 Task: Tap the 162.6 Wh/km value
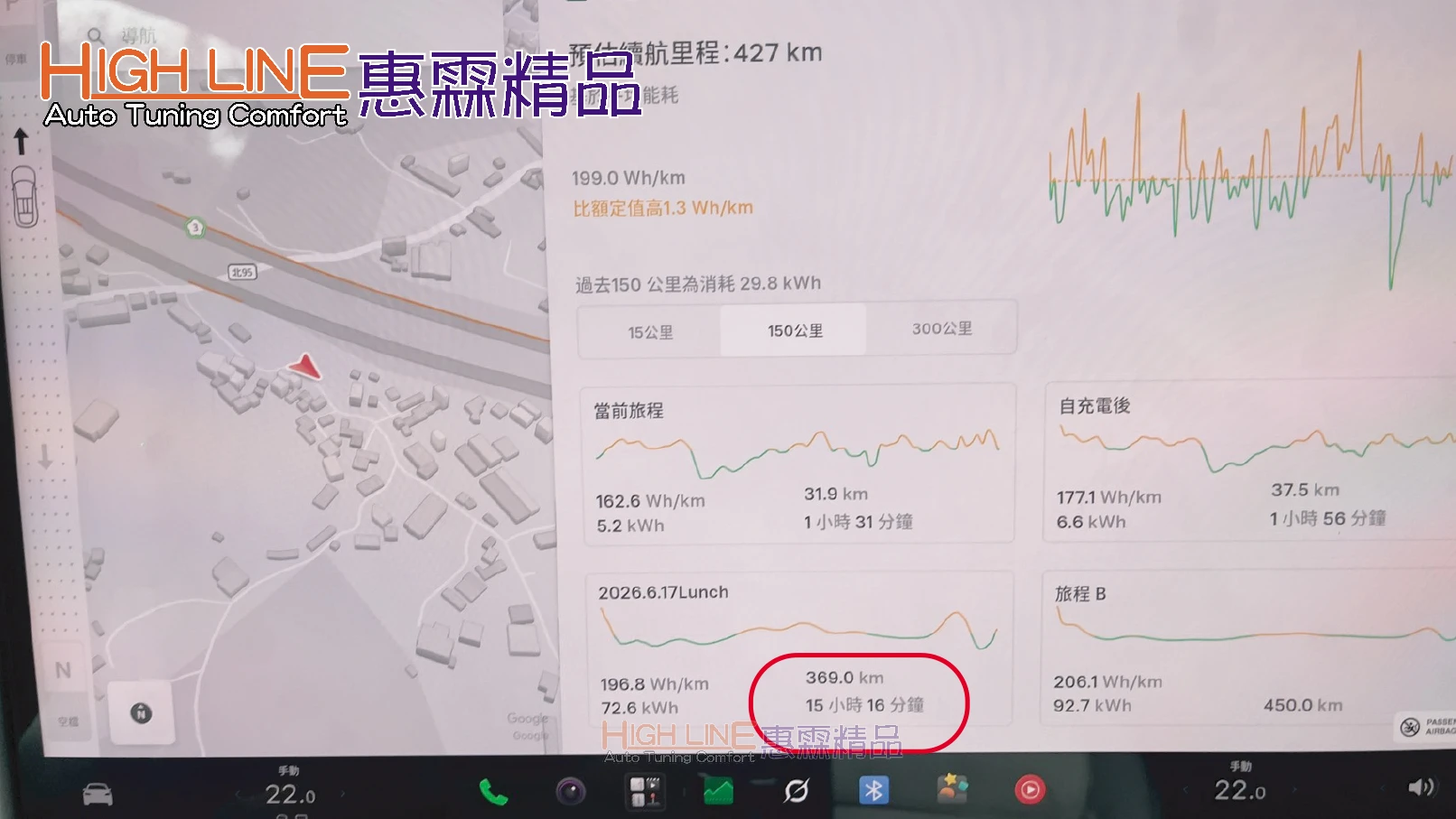click(x=650, y=500)
